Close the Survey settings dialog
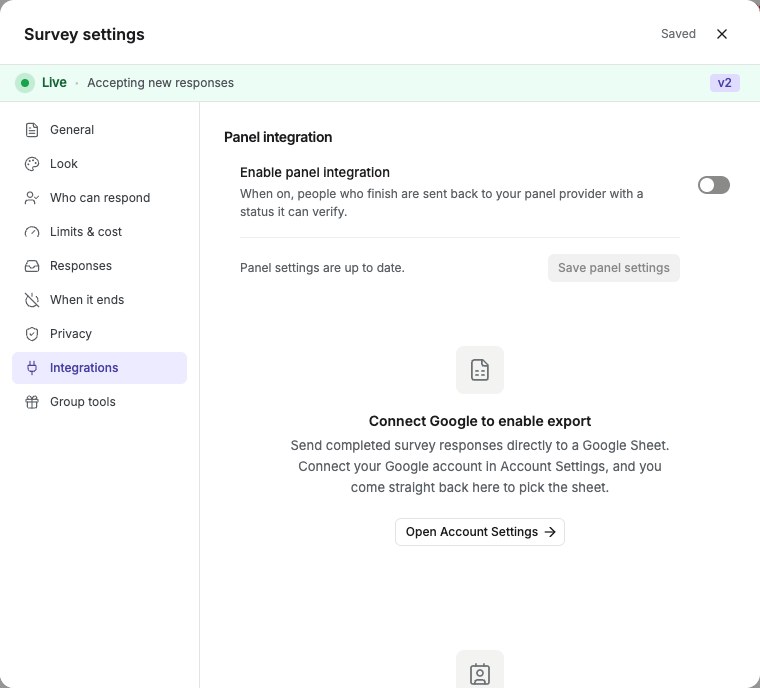Screen dimensions: 760x688 point(722,34)
